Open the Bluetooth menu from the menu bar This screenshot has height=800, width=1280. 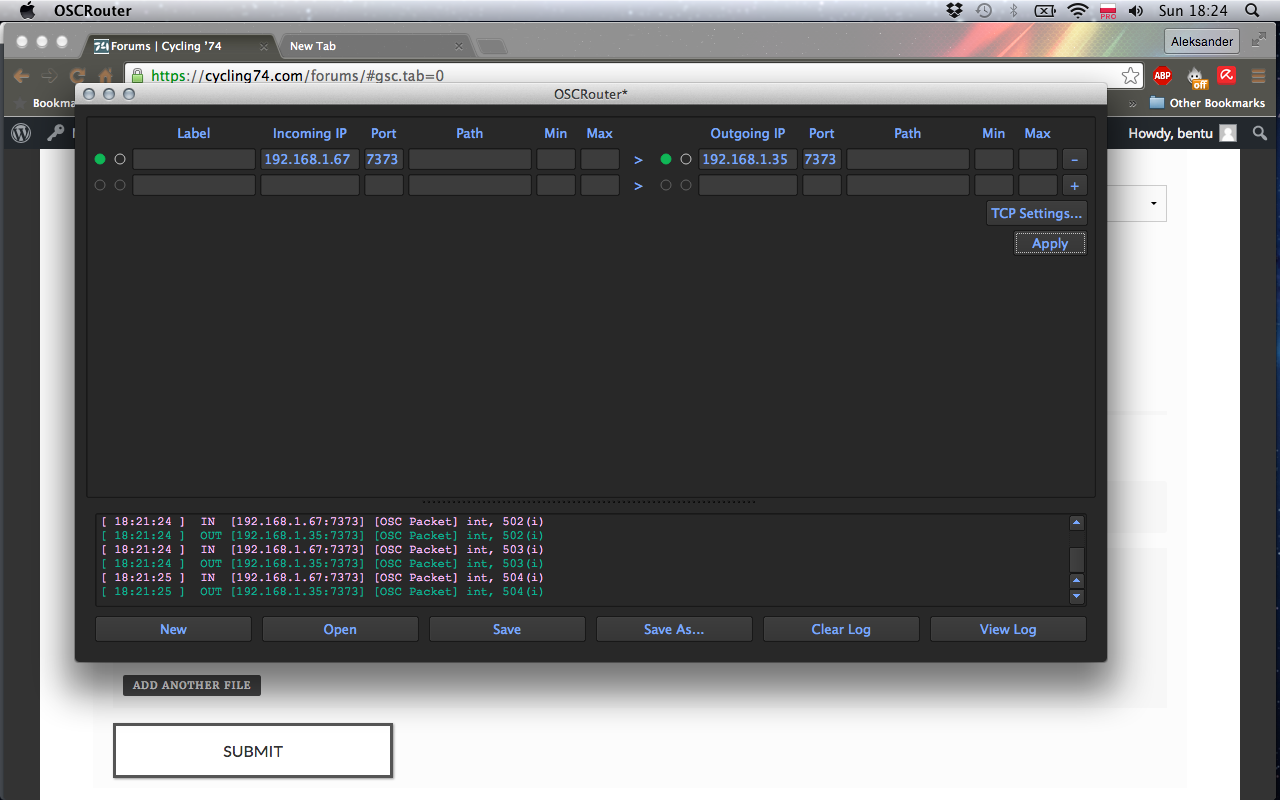1012,11
